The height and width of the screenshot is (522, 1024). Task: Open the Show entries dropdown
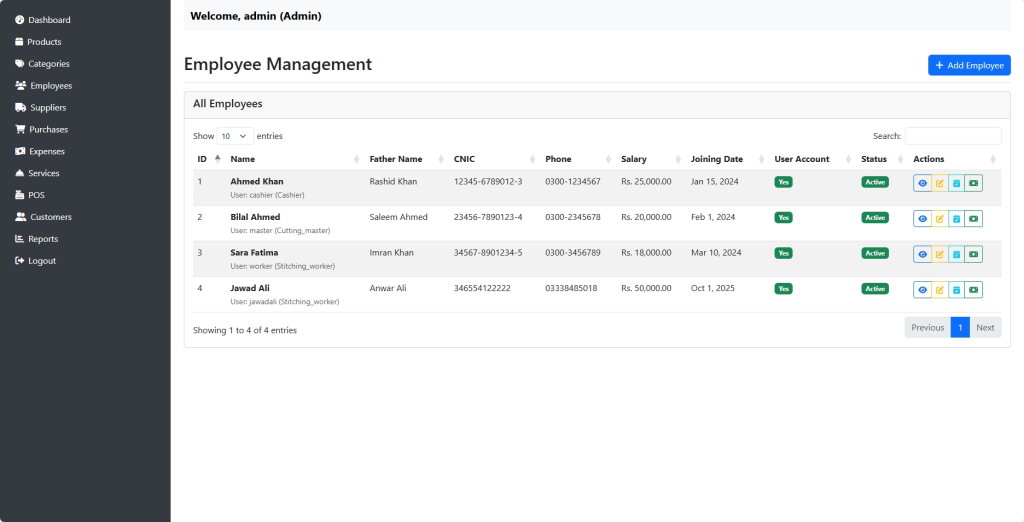point(235,136)
